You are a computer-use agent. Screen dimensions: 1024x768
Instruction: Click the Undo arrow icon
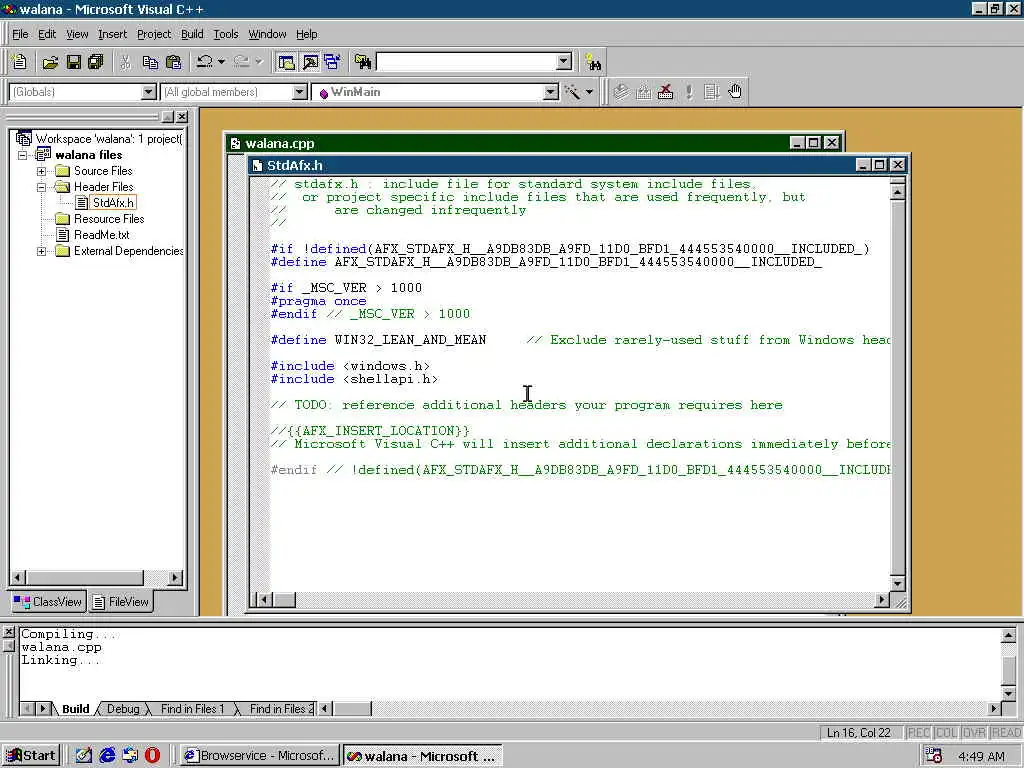pyautogui.click(x=204, y=62)
